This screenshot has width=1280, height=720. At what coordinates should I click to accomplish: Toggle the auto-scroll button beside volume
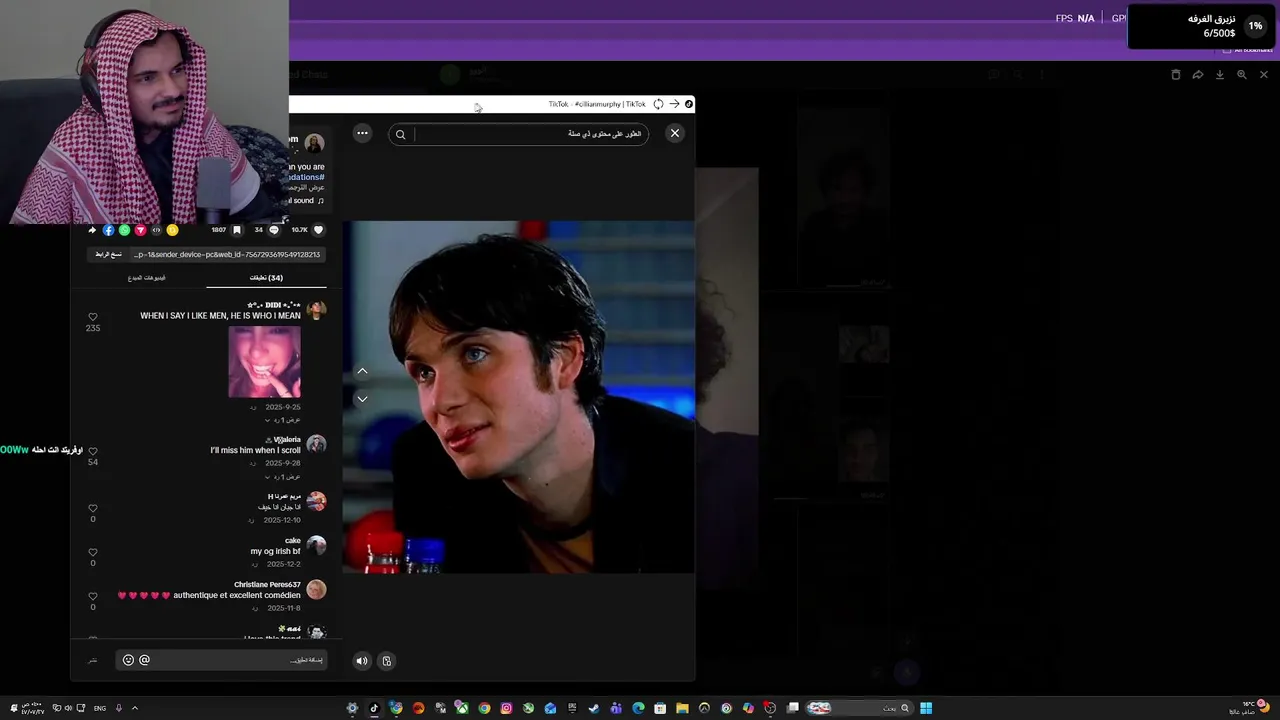pyautogui.click(x=387, y=660)
